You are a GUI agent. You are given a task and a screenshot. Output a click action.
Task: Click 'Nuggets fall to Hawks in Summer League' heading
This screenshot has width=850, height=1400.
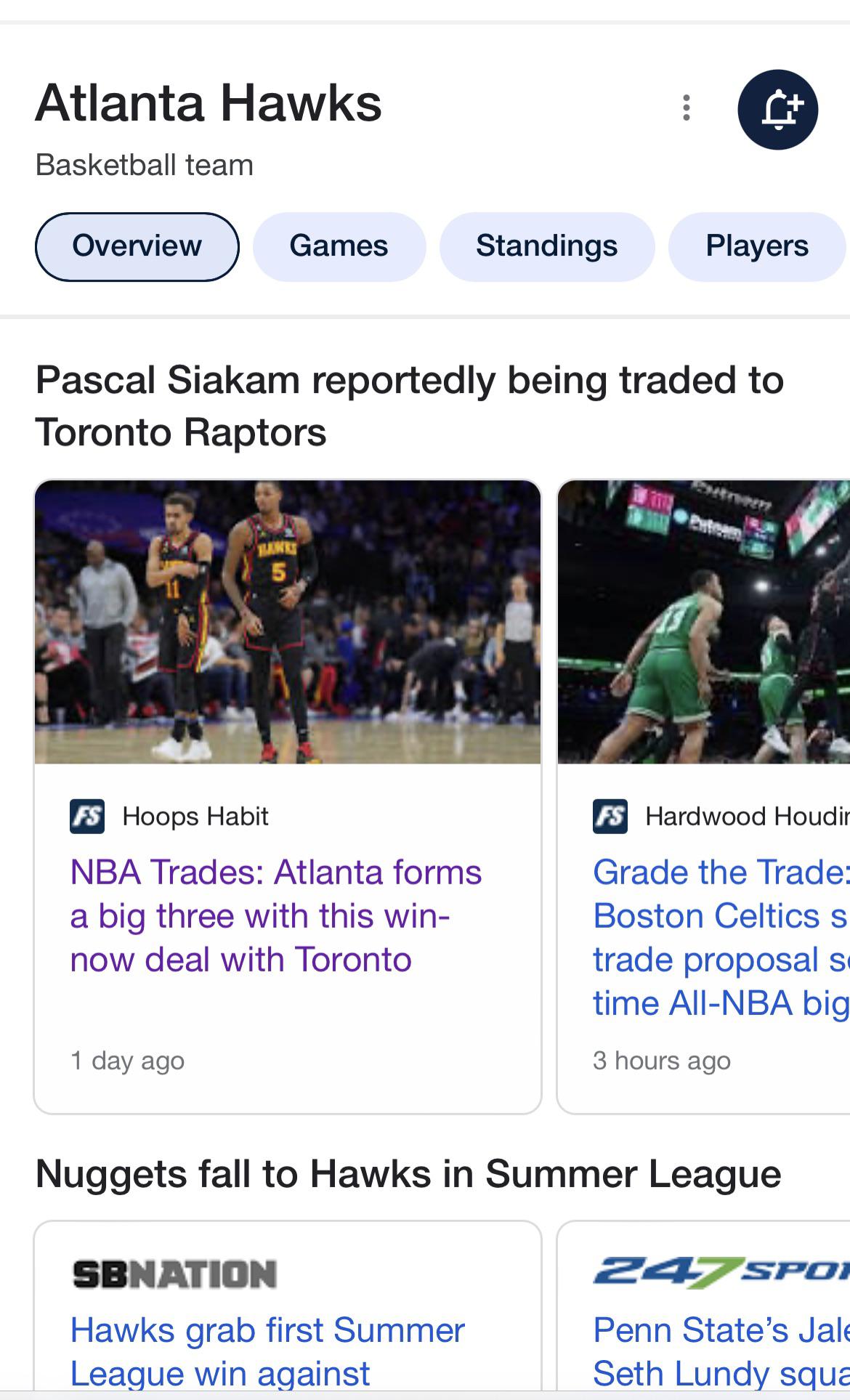pos(408,1173)
